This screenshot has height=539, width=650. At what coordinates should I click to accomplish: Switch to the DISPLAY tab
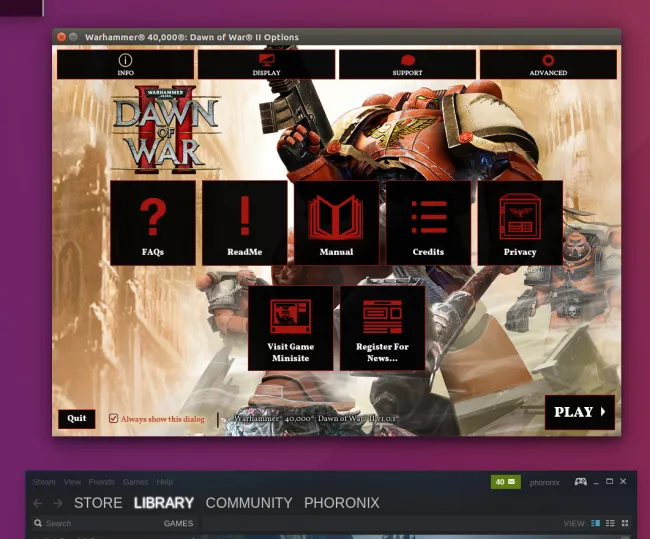267,64
